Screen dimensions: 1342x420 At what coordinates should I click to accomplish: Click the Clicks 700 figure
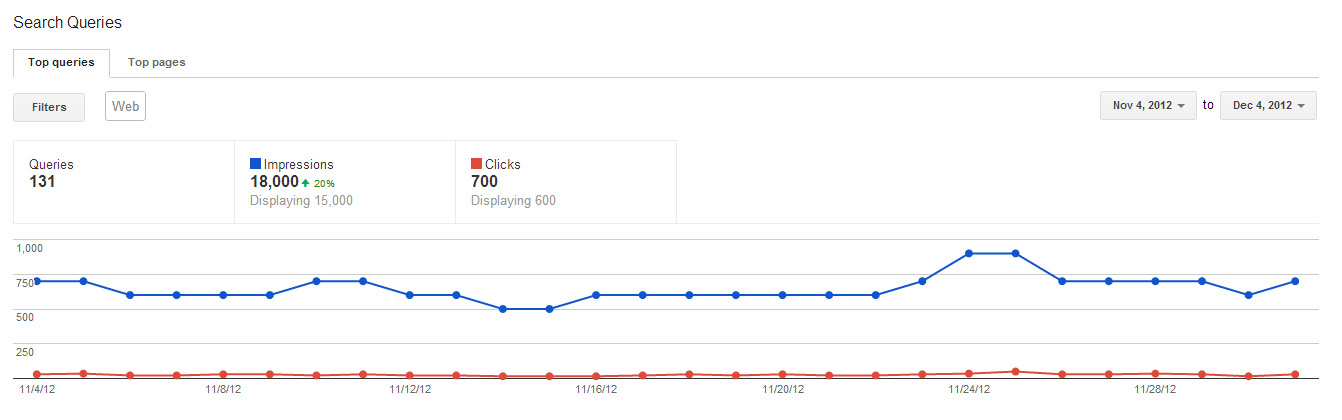tap(484, 182)
